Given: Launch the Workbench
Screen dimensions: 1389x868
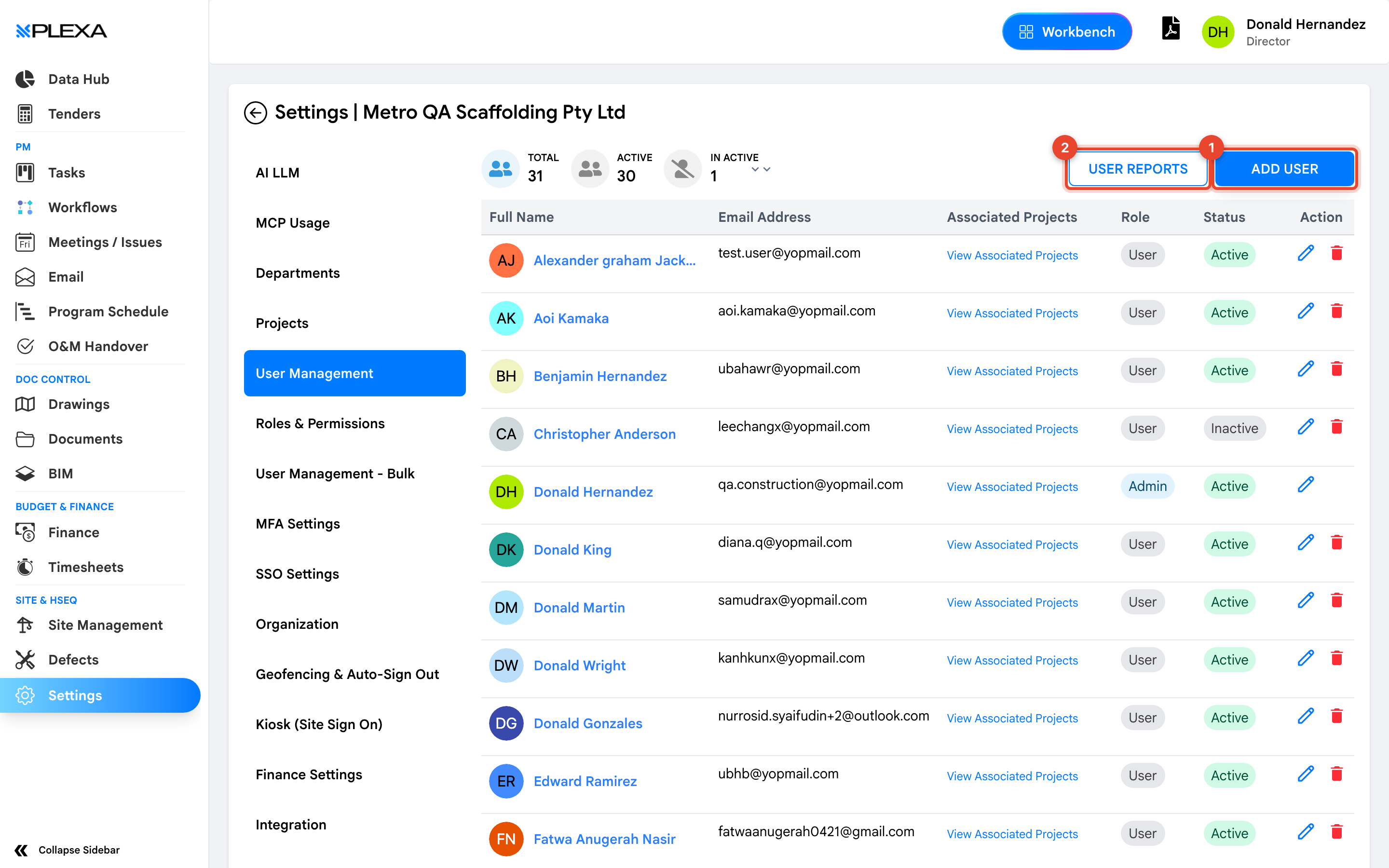Looking at the screenshot, I should pyautogui.click(x=1067, y=31).
